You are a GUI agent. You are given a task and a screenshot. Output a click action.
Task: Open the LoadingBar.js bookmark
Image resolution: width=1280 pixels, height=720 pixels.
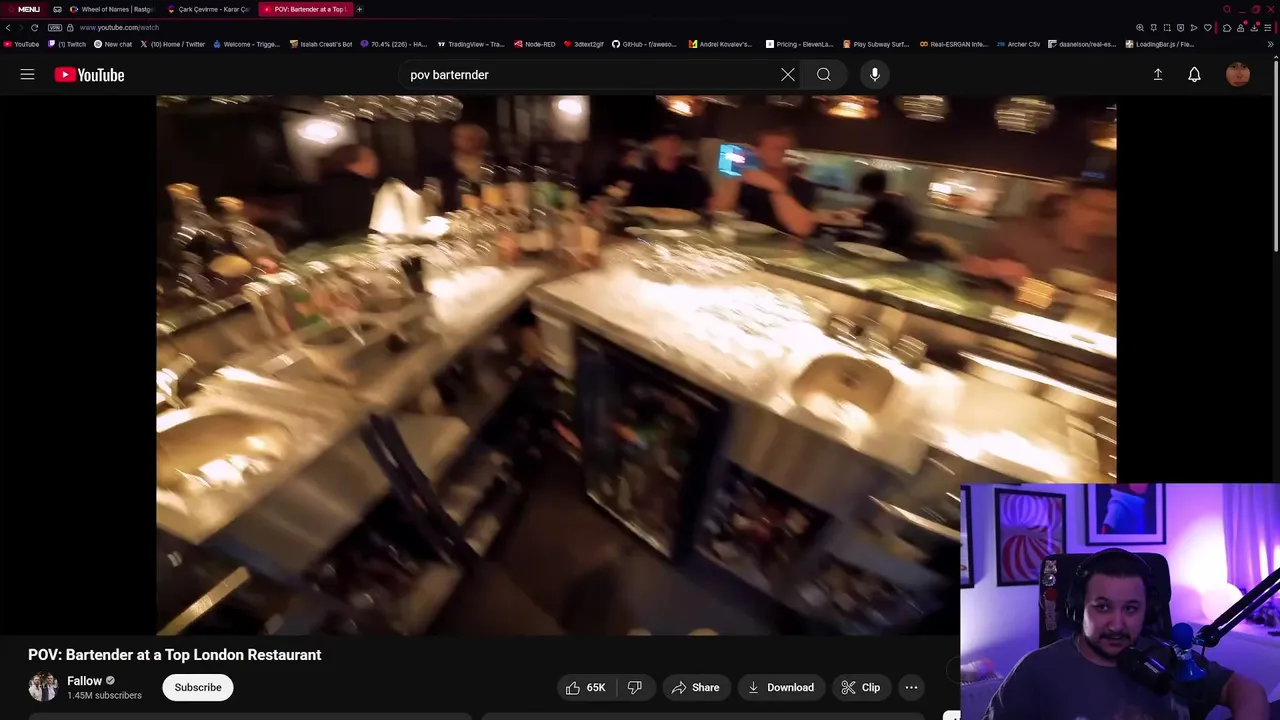pos(1159,44)
